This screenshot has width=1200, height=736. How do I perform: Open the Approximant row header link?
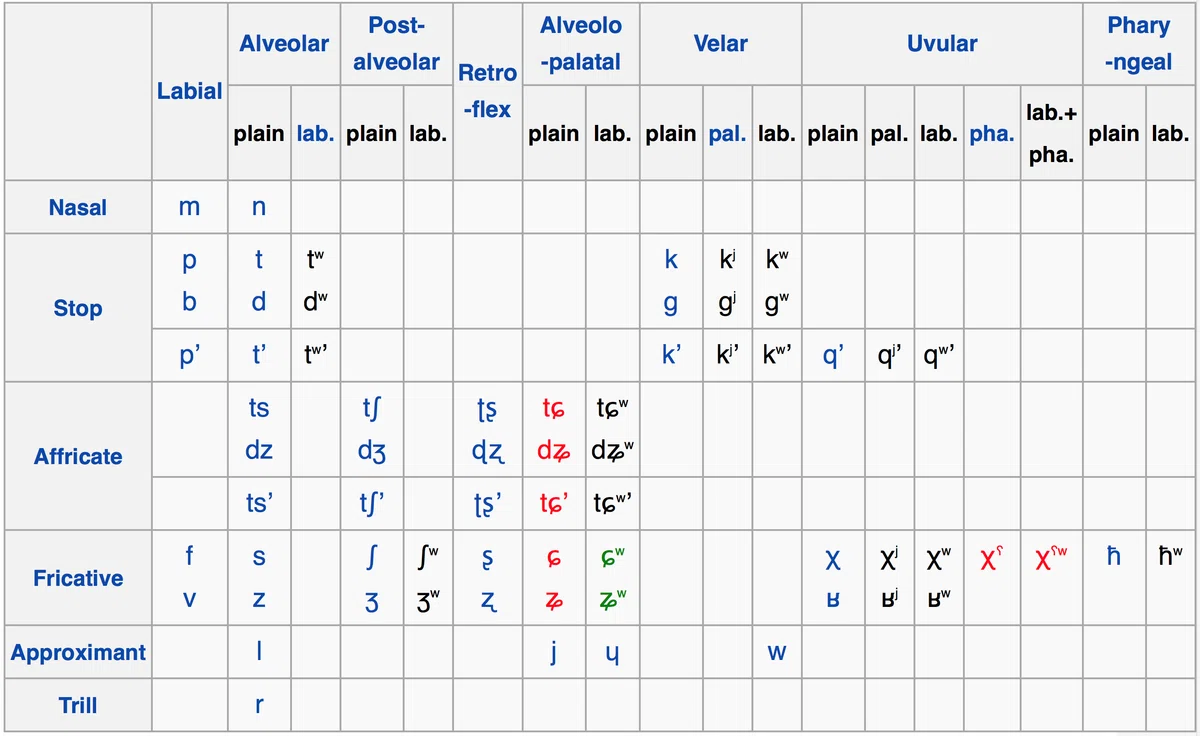tap(78, 653)
